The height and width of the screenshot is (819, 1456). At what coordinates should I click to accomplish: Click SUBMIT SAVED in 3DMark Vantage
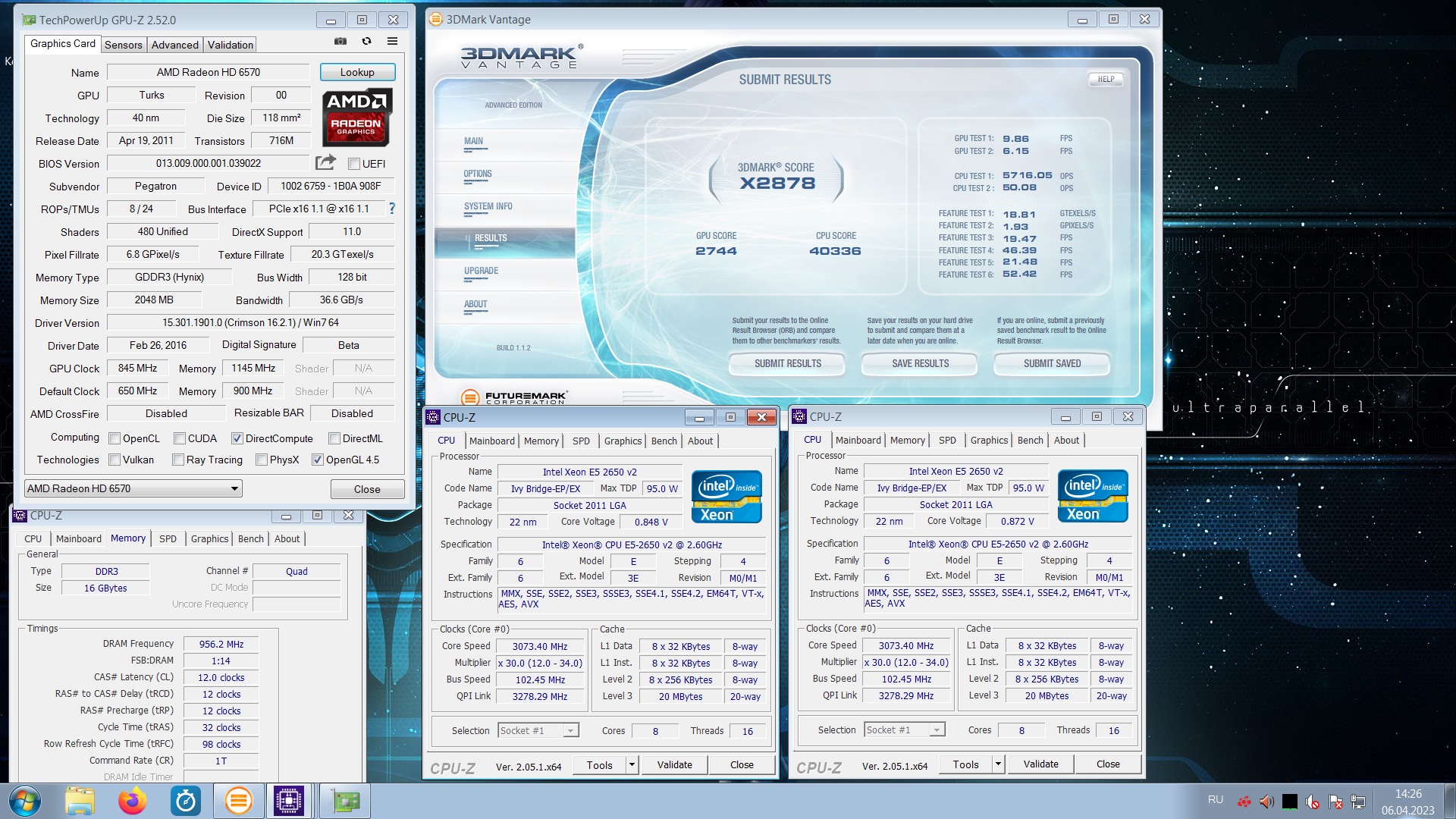1052,363
